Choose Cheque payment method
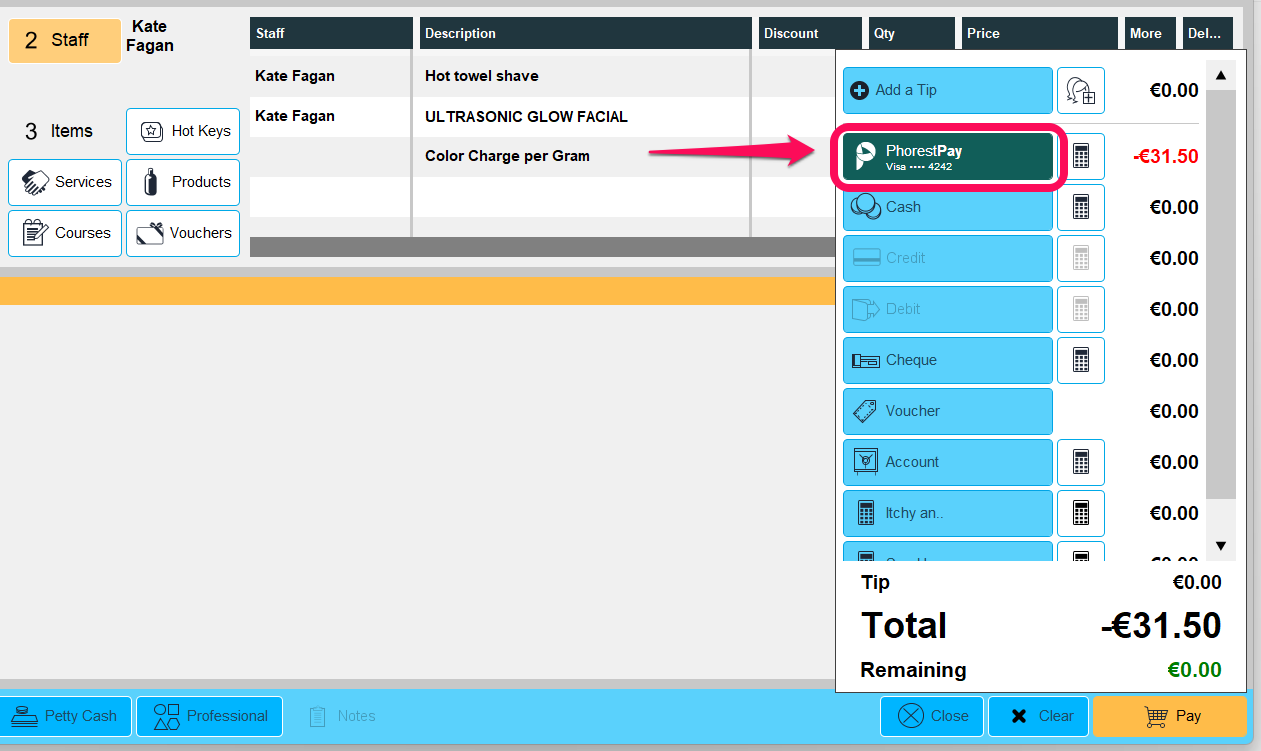This screenshot has width=1261, height=751. [948, 360]
